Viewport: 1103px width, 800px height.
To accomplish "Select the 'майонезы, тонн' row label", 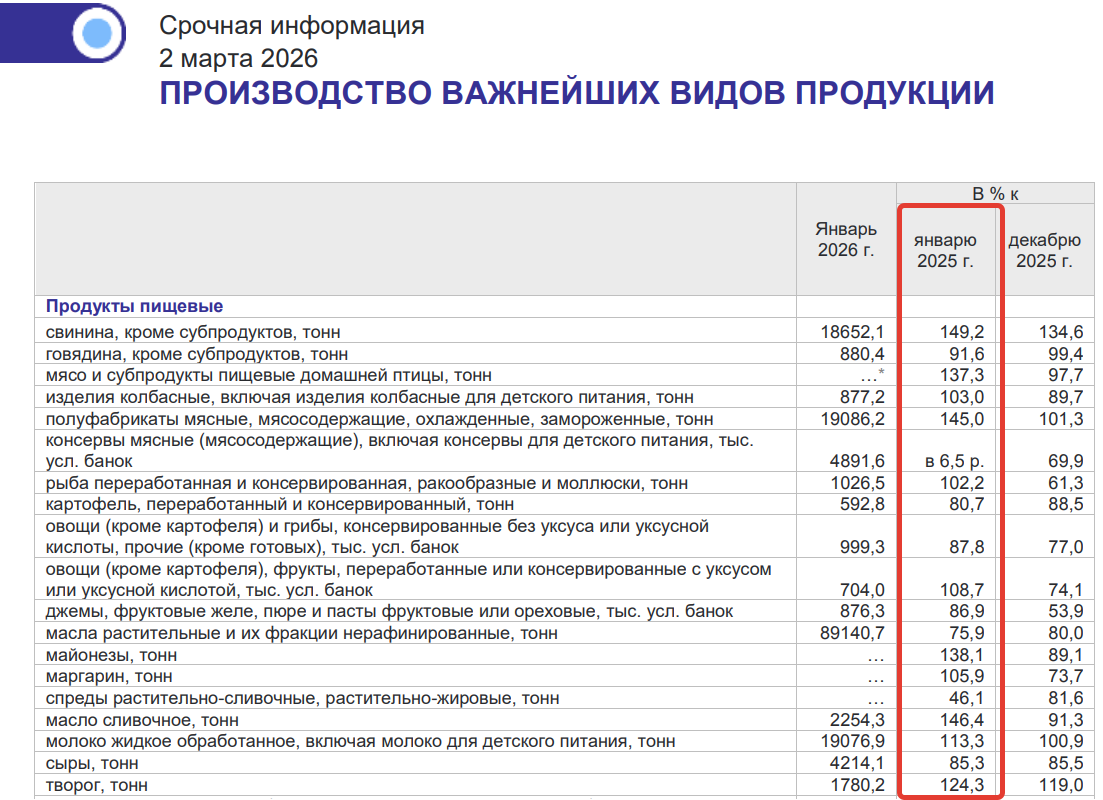I will point(112,655).
